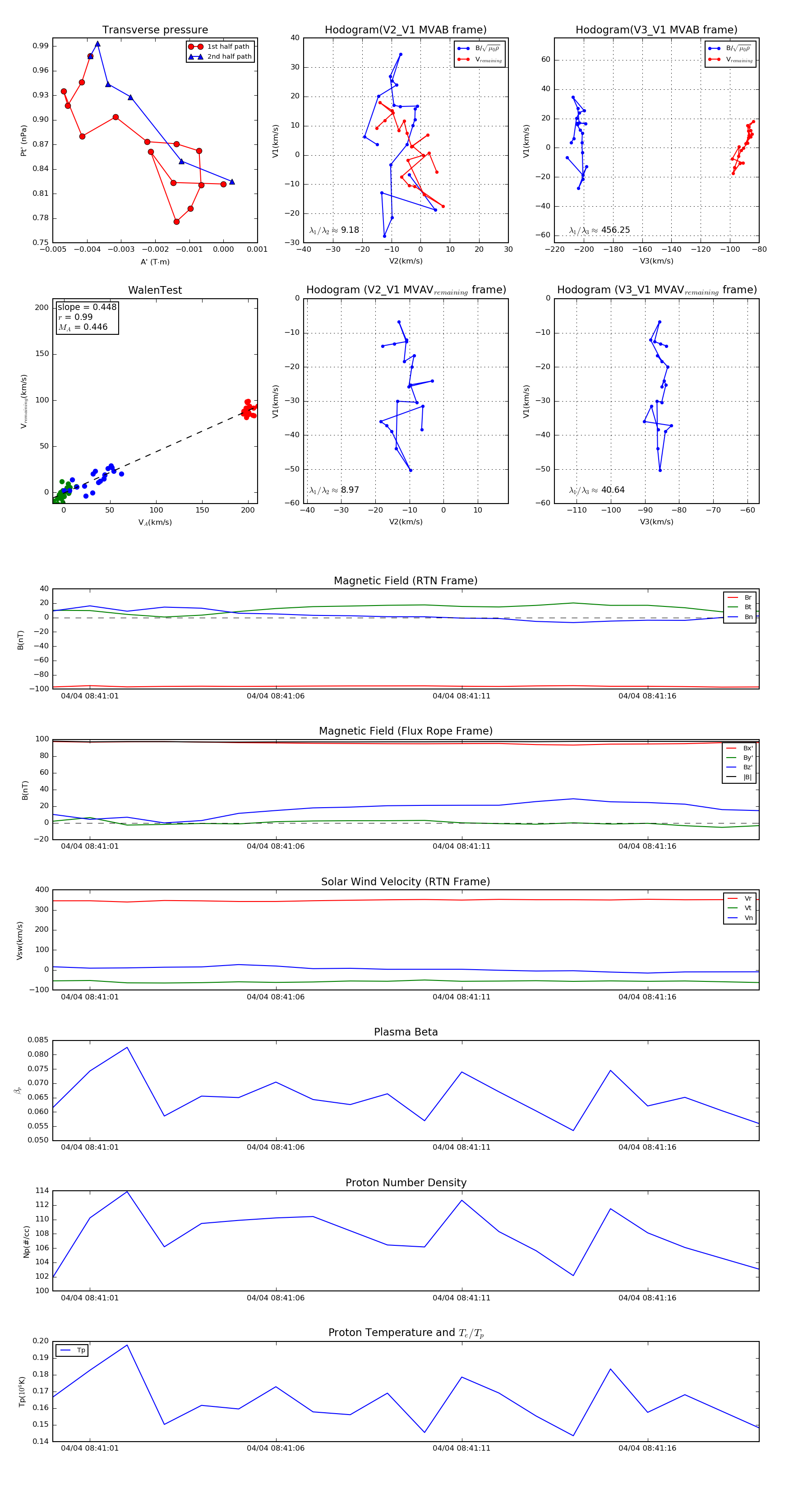Click the 'Proton Number Density' title

pyautogui.click(x=406, y=1183)
